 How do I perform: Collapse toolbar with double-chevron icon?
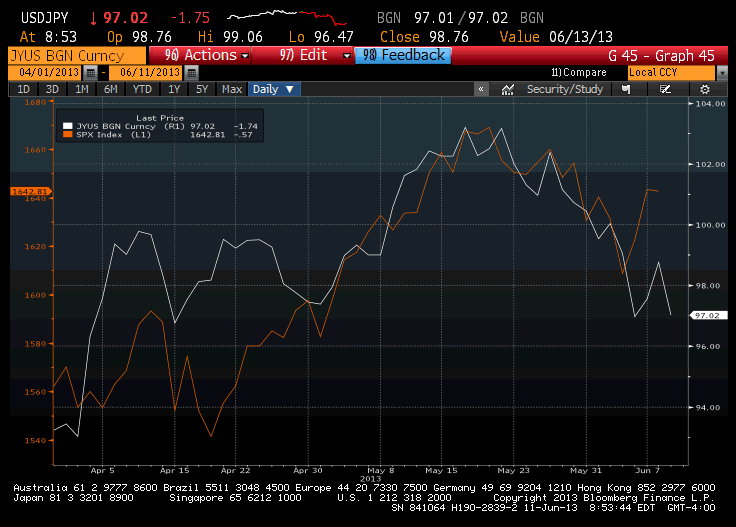point(481,89)
